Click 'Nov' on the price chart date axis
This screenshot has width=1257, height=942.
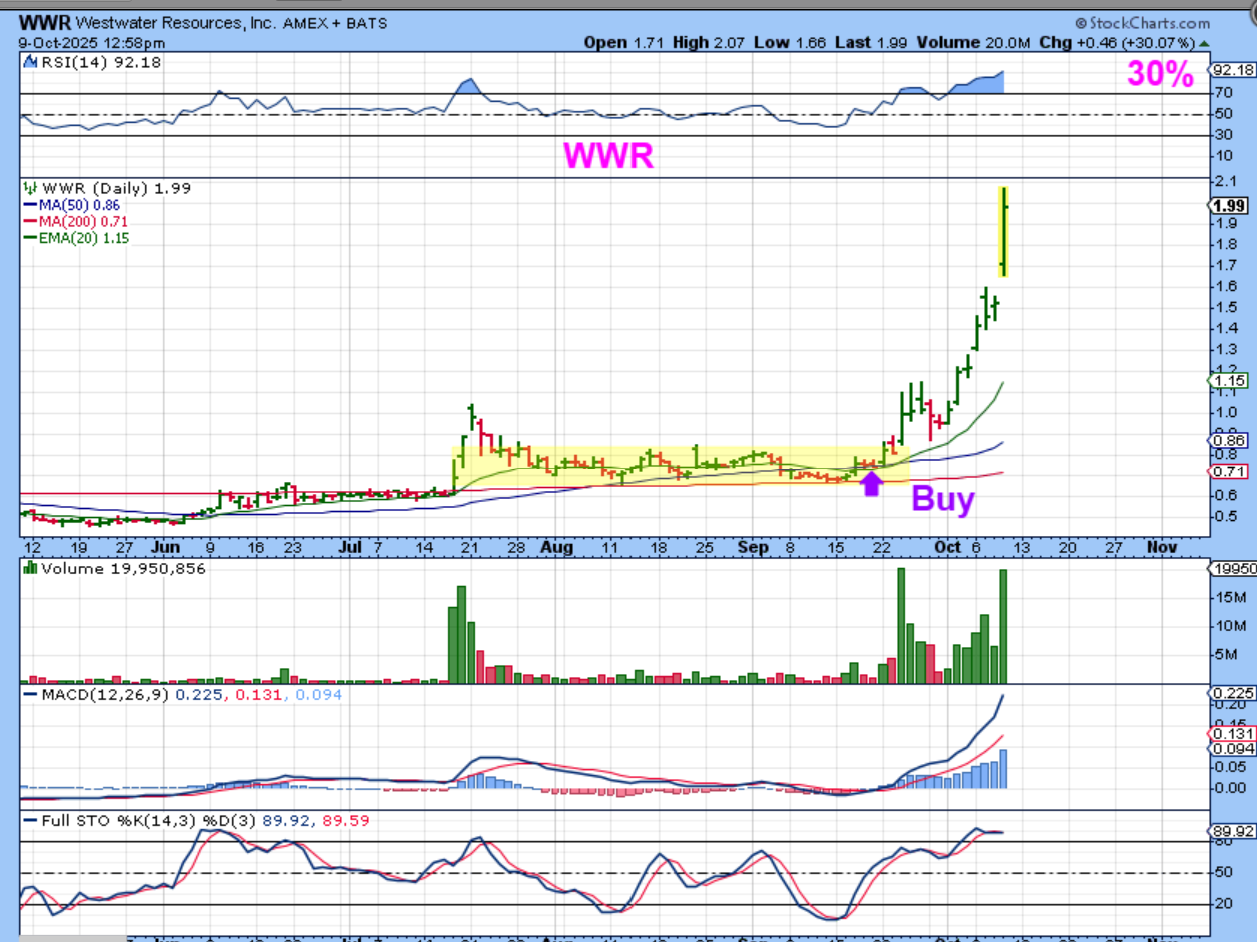click(1160, 548)
